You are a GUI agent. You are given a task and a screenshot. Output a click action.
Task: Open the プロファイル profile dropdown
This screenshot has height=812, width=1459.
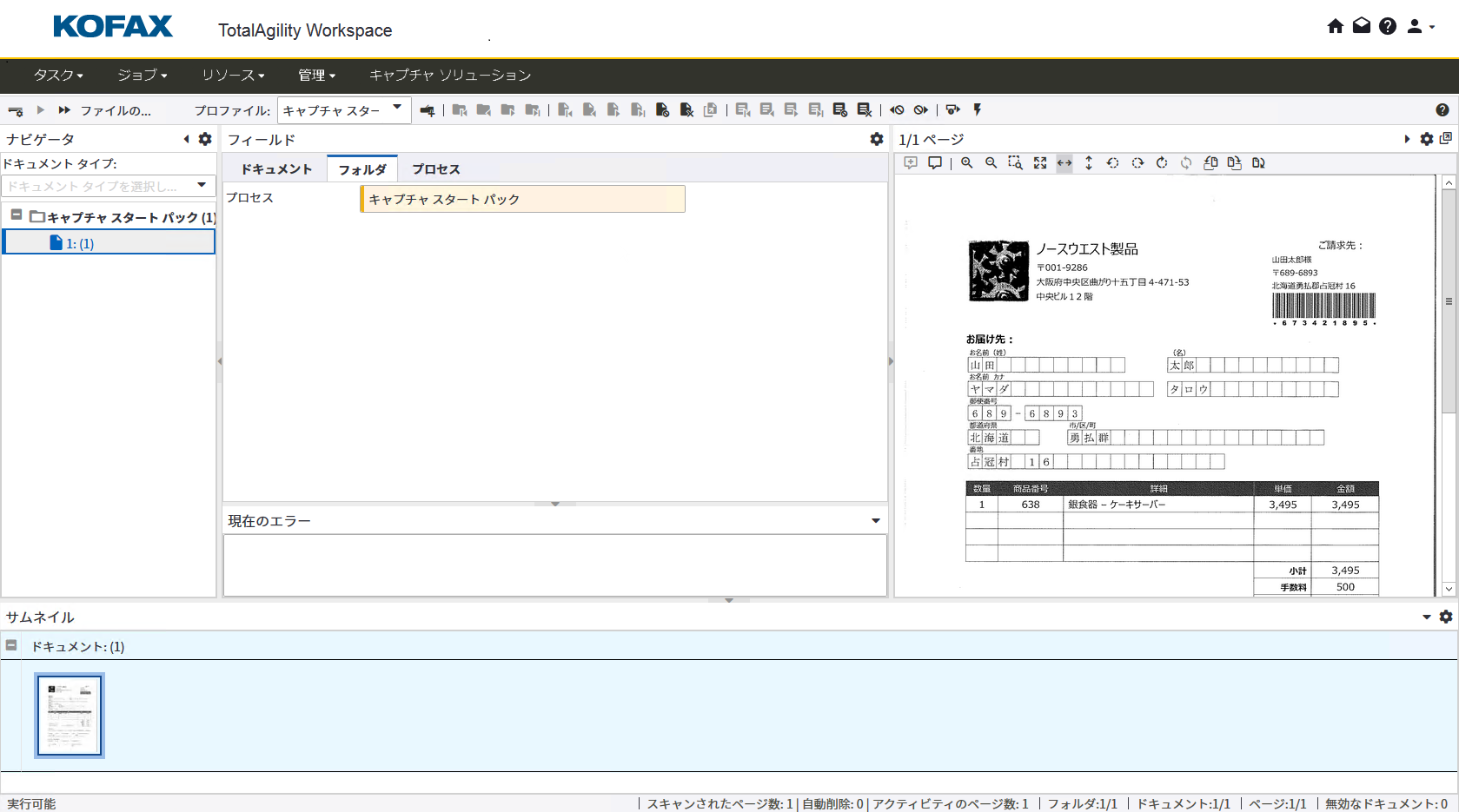344,110
